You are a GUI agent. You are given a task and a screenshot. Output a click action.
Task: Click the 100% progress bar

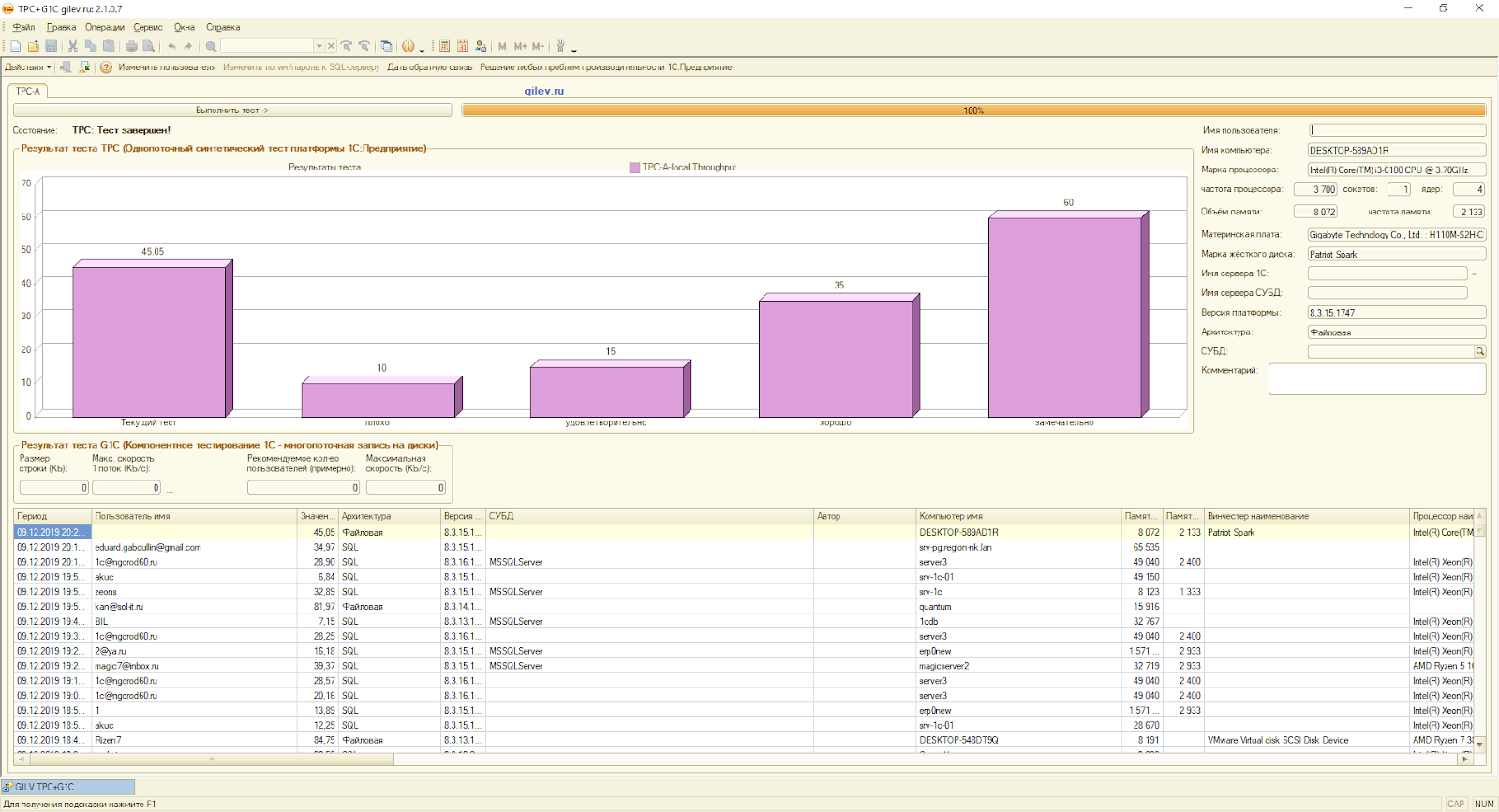(x=973, y=111)
